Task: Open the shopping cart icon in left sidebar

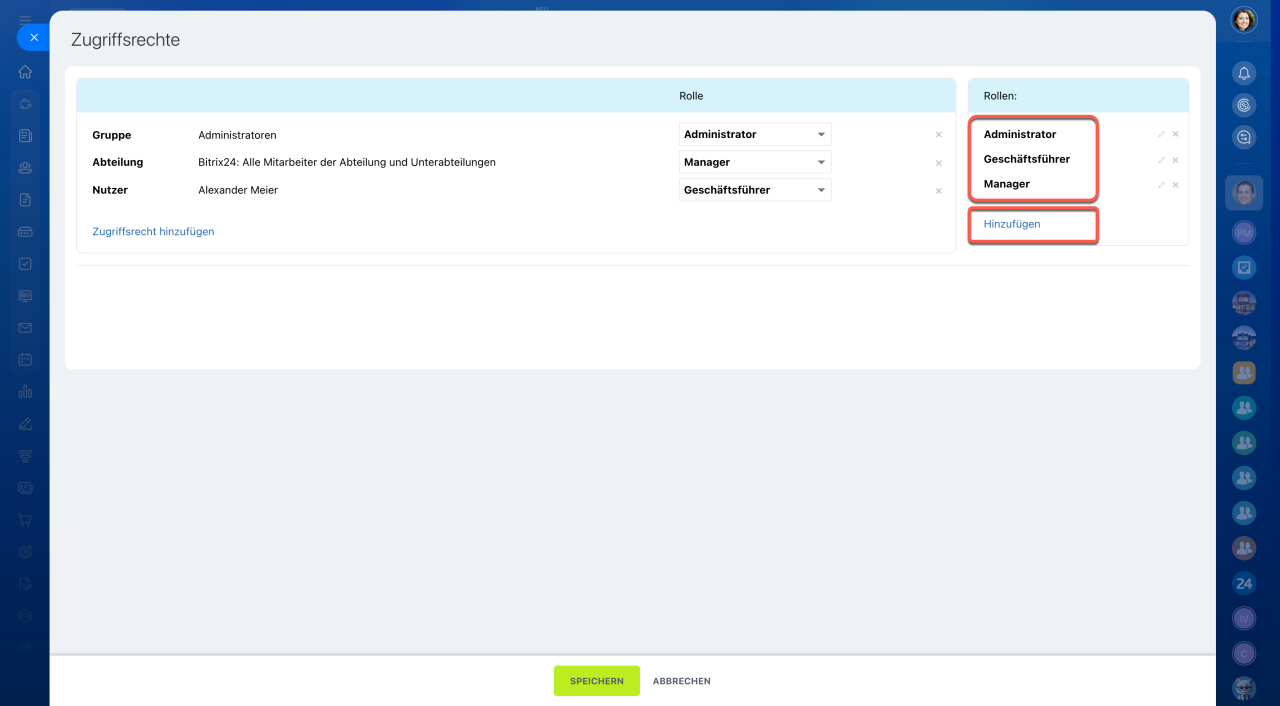Action: click(25, 519)
